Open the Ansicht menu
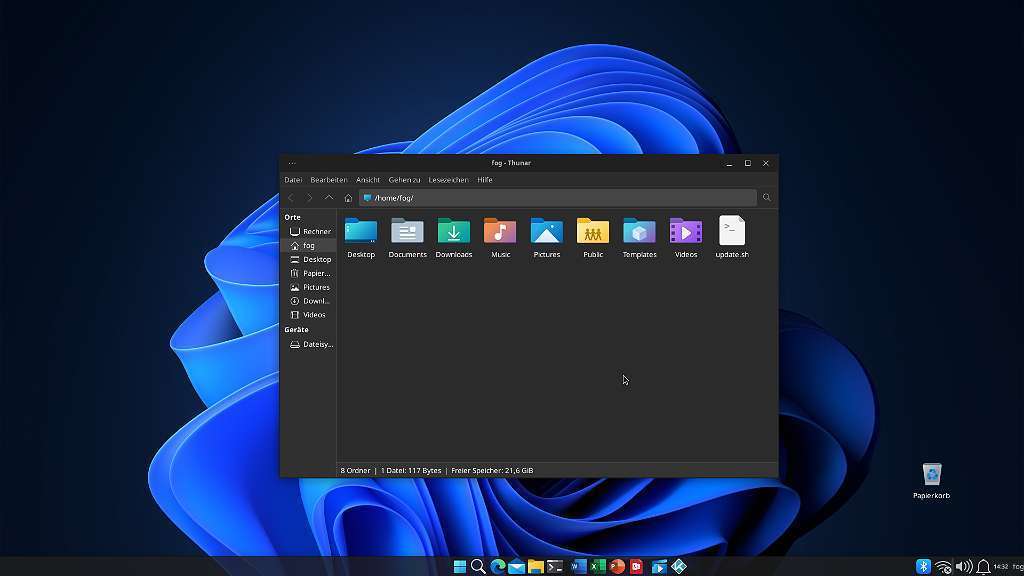The height and width of the screenshot is (576, 1024). pyautogui.click(x=368, y=180)
